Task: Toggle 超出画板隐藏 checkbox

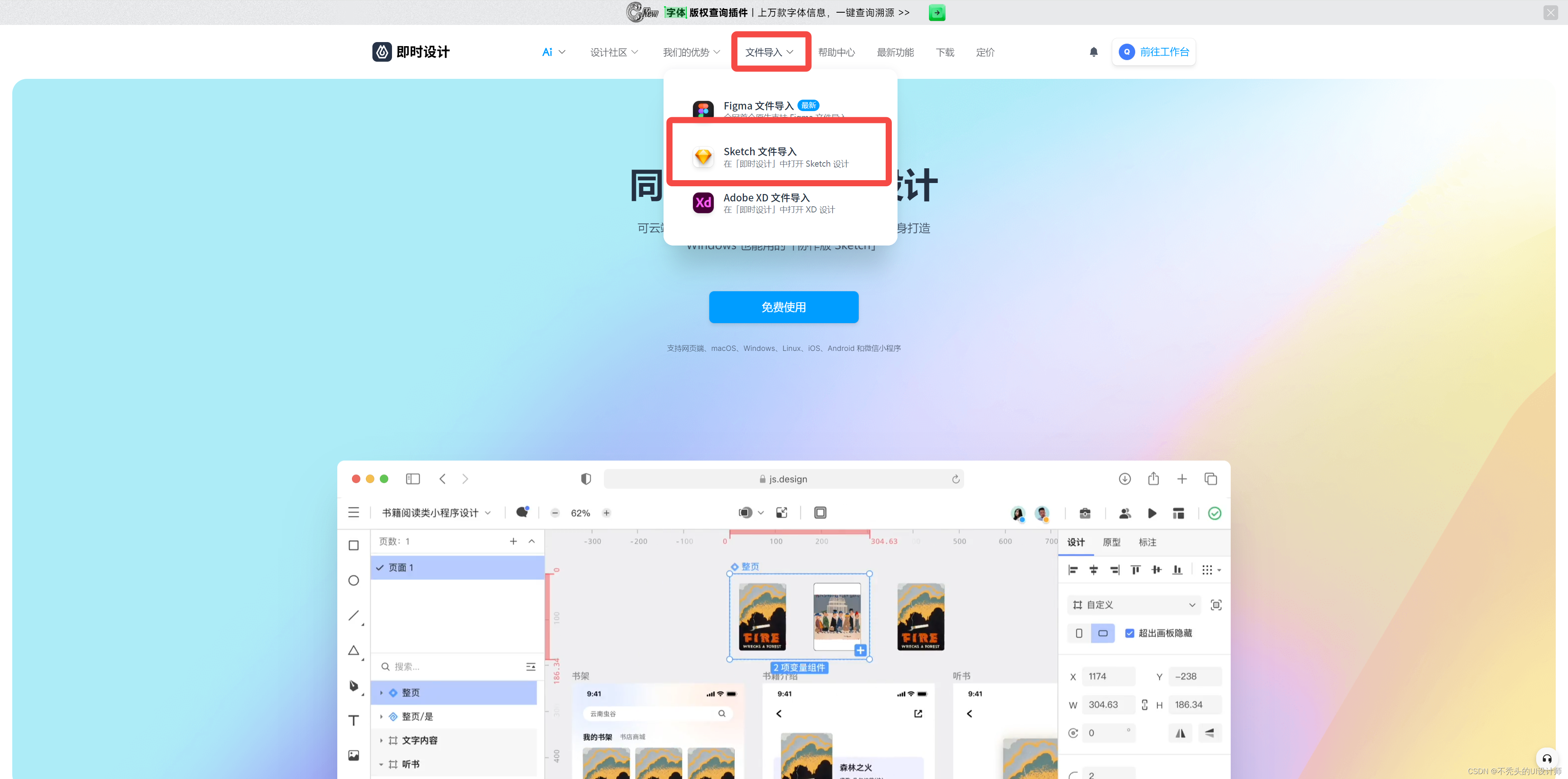Action: (1130, 634)
